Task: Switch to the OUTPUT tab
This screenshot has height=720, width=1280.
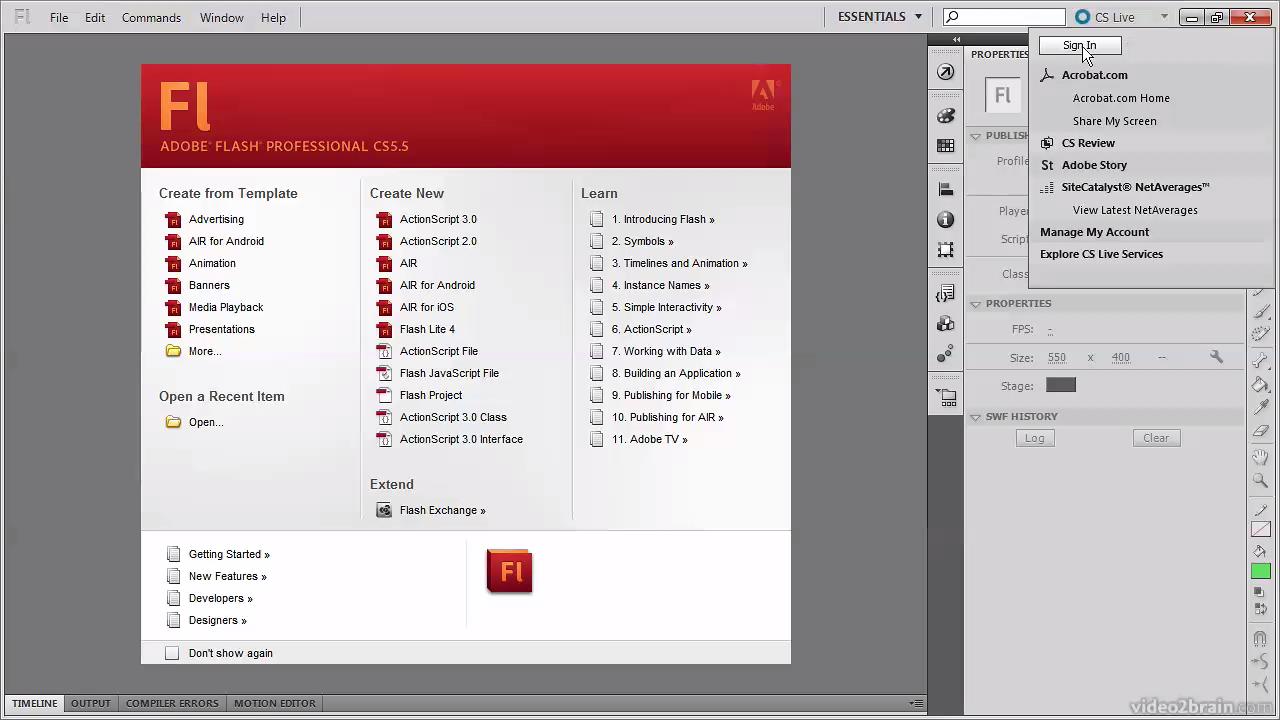Action: (x=90, y=703)
